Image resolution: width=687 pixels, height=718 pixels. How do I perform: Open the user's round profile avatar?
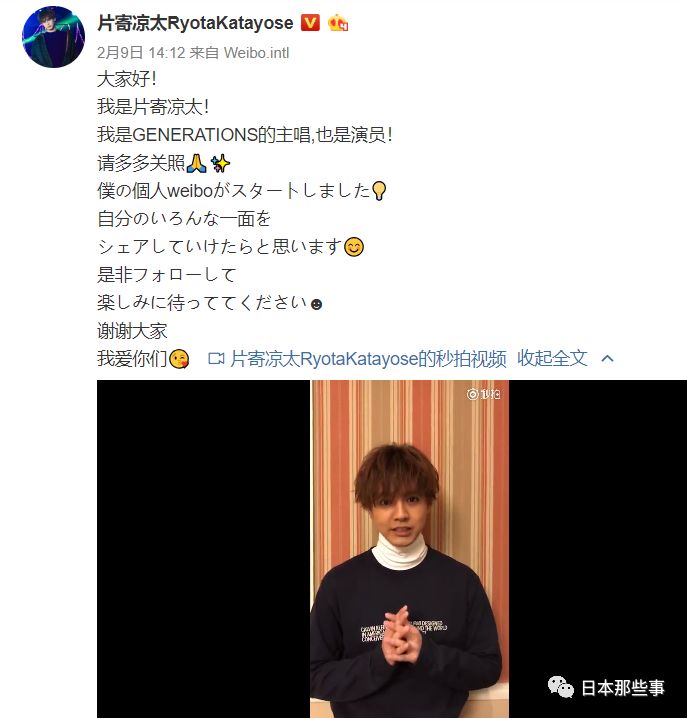54,37
